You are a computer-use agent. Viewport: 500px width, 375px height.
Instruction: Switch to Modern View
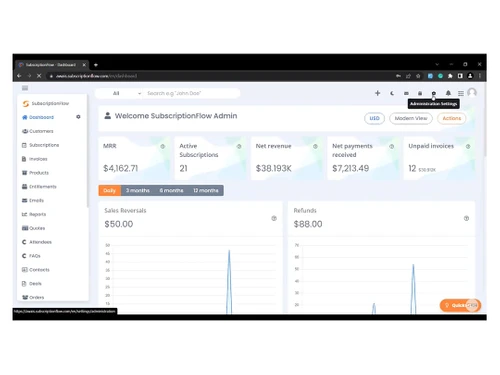click(x=411, y=118)
